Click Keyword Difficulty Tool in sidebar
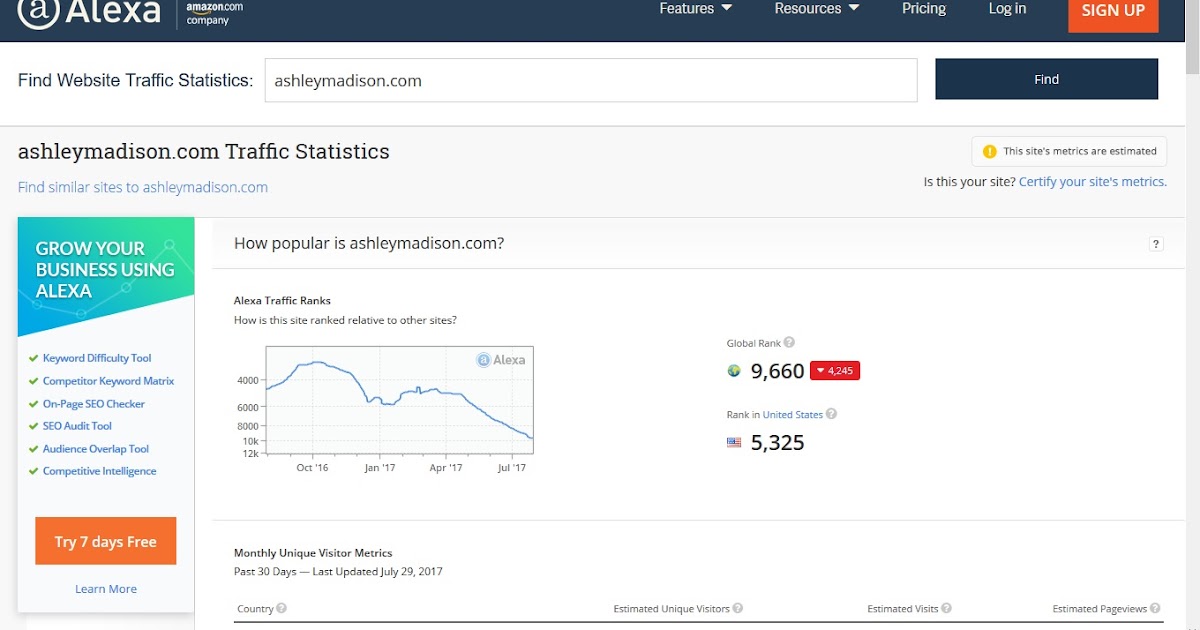 (x=97, y=358)
